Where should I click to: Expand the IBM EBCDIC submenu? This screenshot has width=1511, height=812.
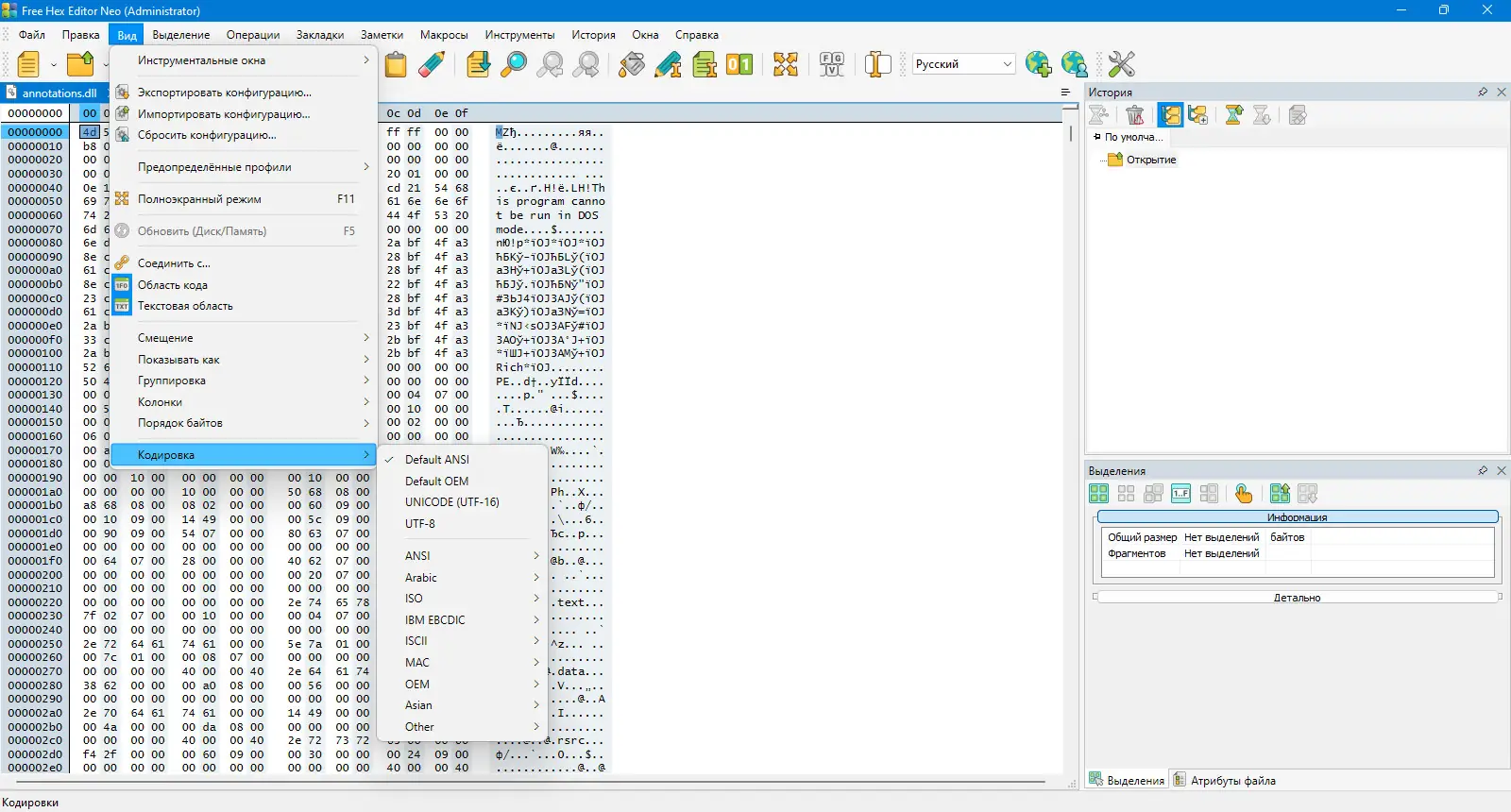(463, 620)
